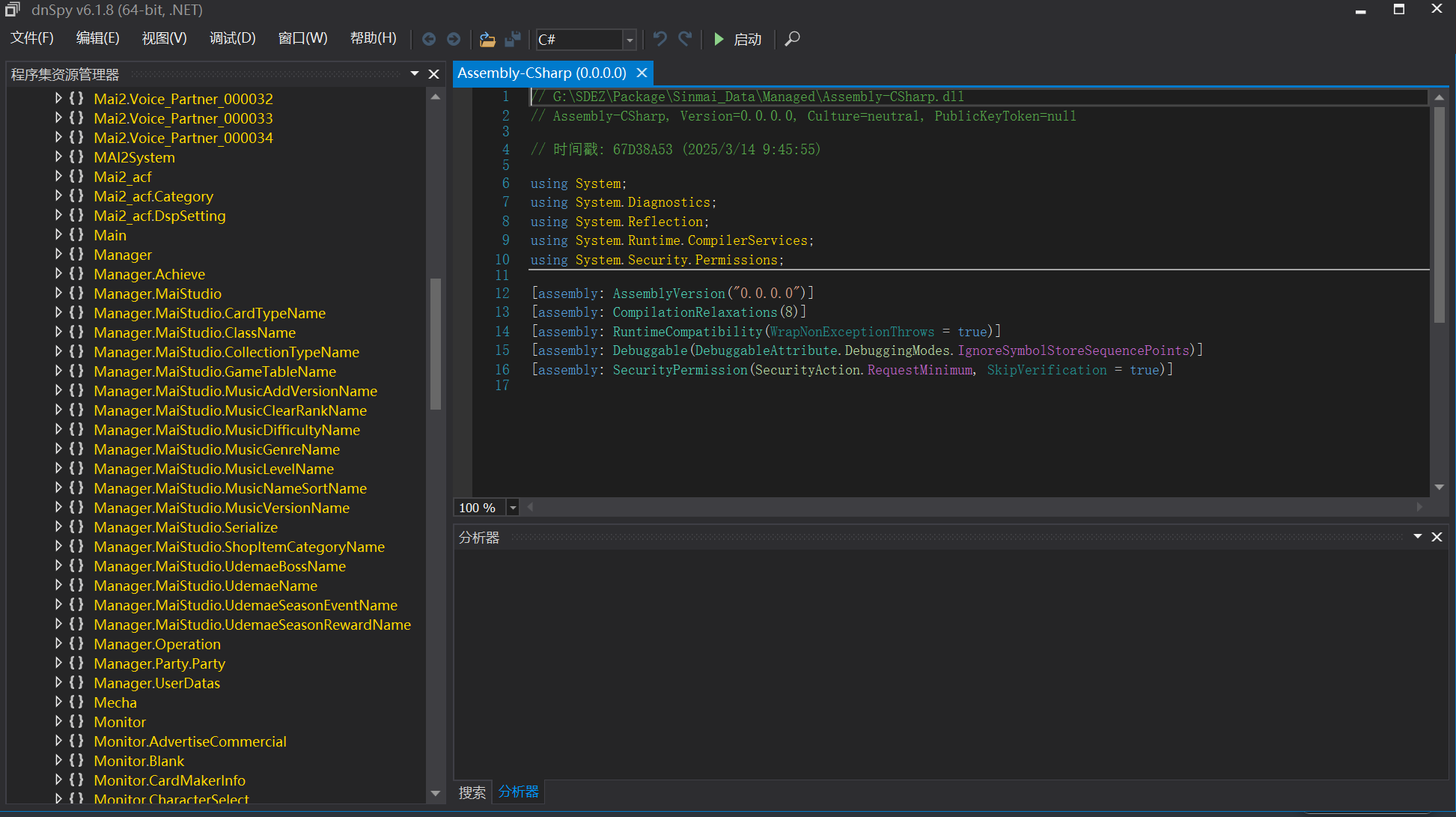Click tree panel scroll down arrow
The width and height of the screenshot is (1456, 817).
[x=436, y=793]
